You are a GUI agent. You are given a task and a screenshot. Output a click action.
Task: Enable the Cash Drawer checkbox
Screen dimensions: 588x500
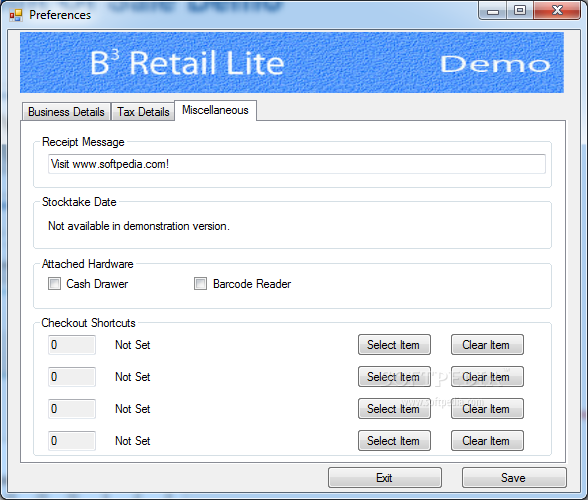[54, 284]
